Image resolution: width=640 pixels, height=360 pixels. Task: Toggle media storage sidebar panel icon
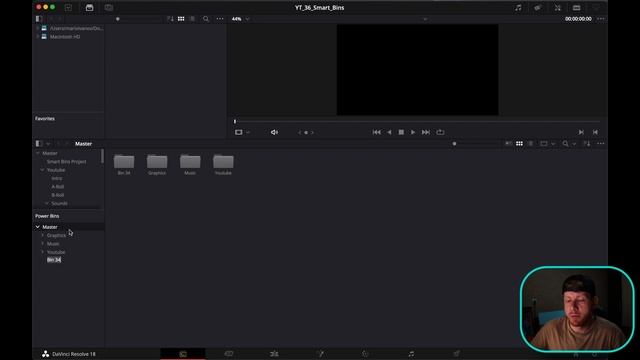(x=39, y=19)
